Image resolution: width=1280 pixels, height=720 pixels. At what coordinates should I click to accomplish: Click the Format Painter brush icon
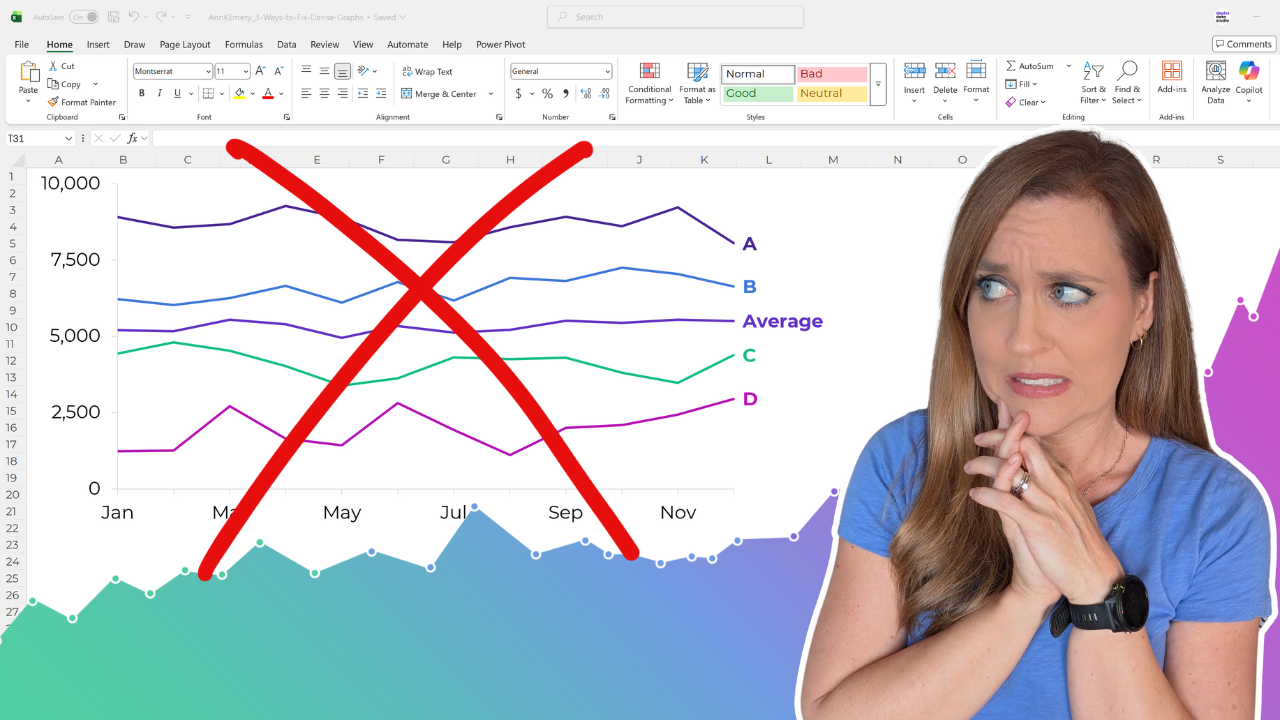click(54, 102)
